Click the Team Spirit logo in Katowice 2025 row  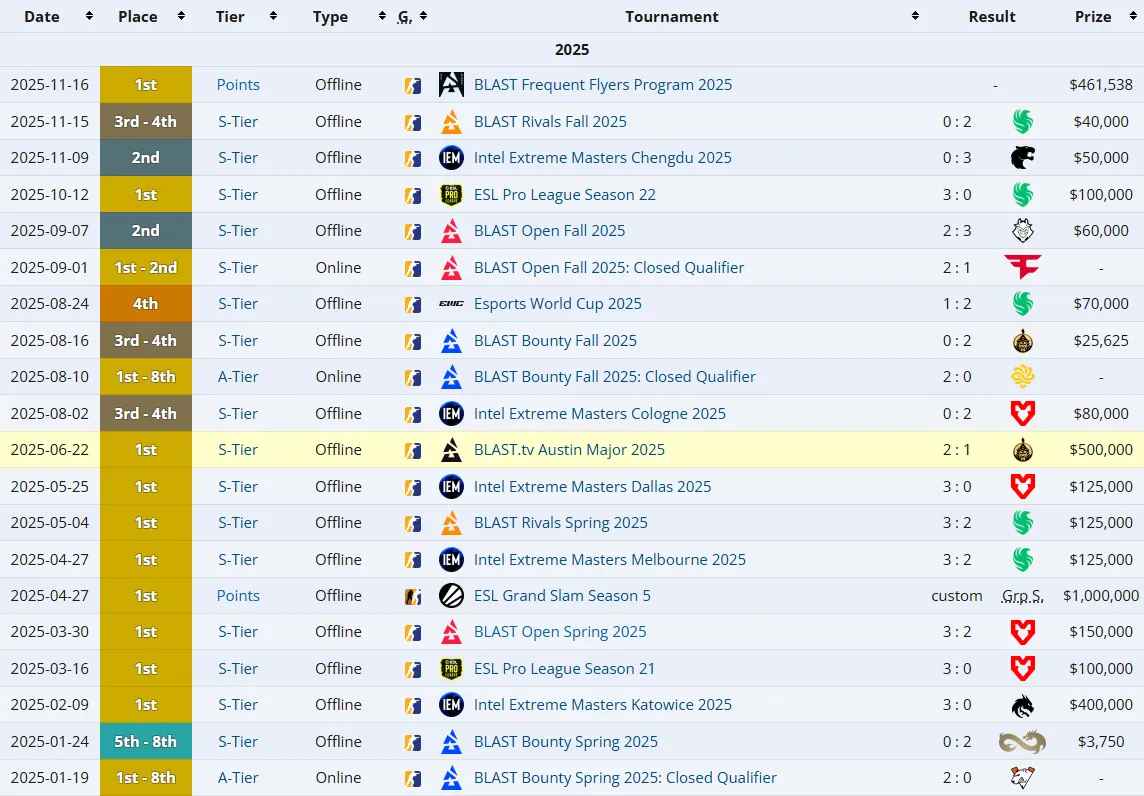click(x=1023, y=705)
